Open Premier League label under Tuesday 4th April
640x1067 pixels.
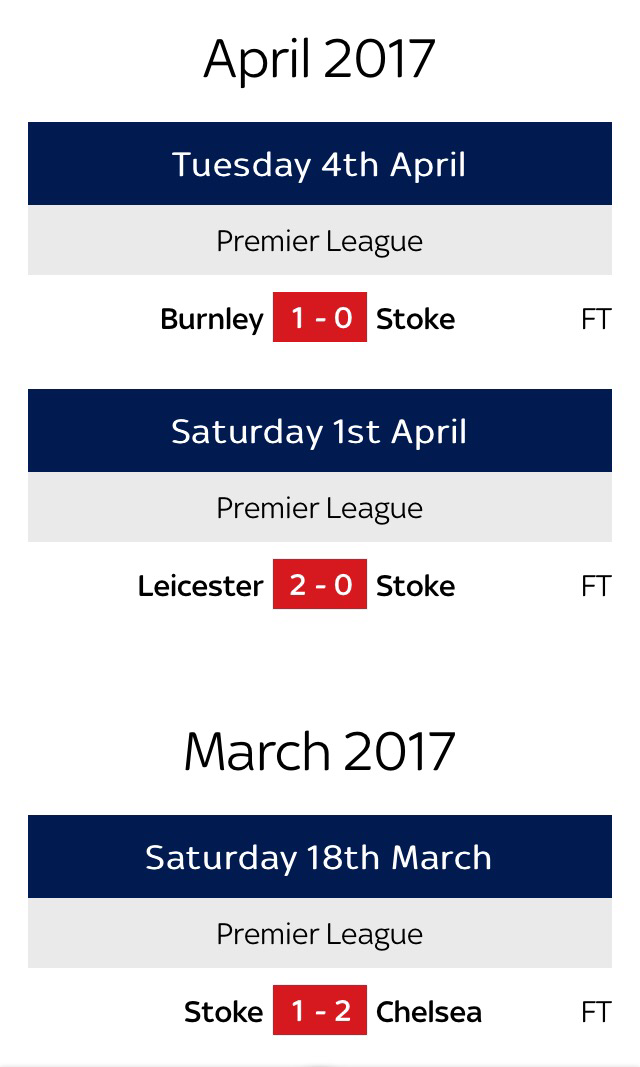320,241
